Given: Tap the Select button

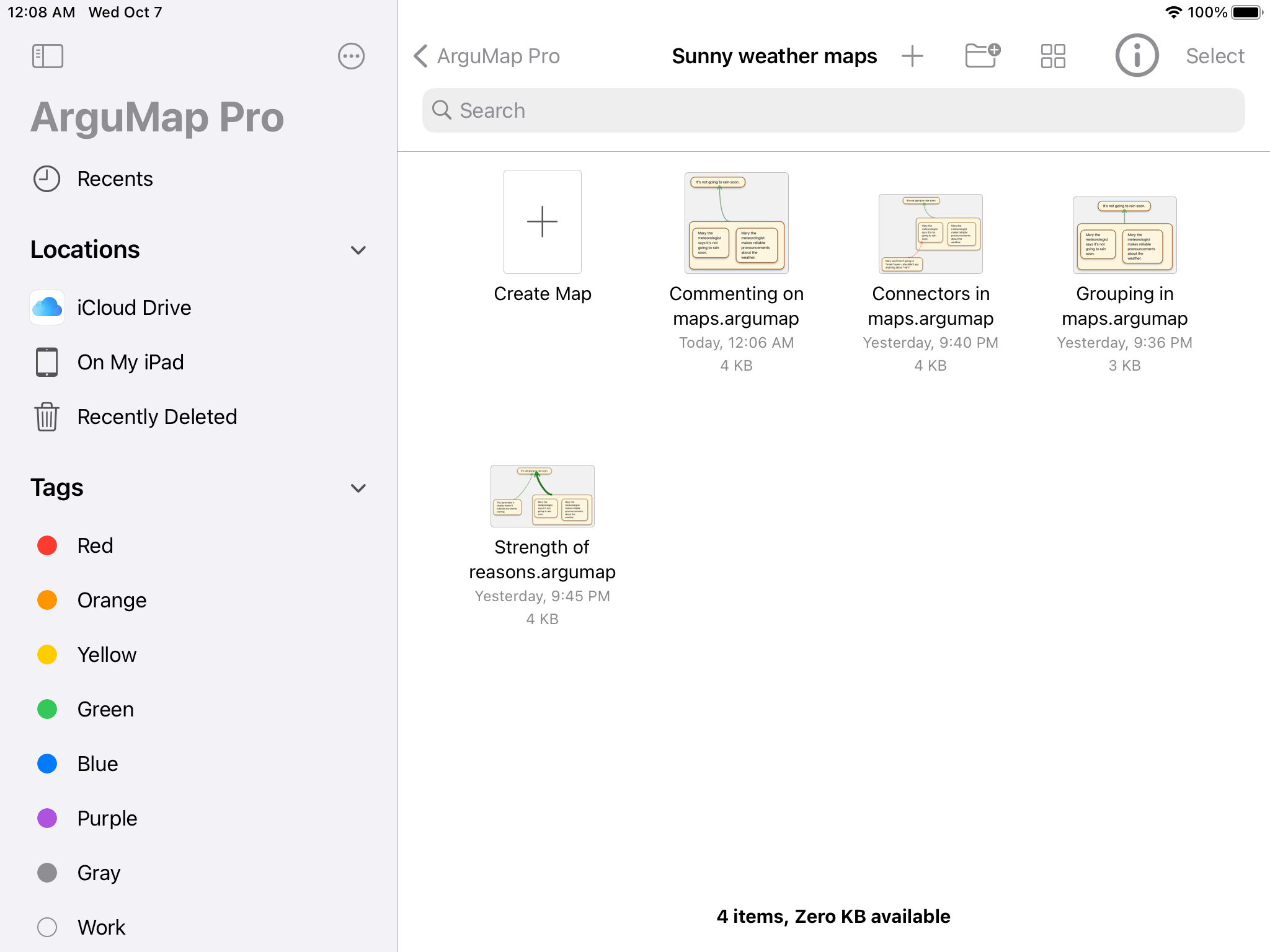Looking at the screenshot, I should coord(1215,56).
